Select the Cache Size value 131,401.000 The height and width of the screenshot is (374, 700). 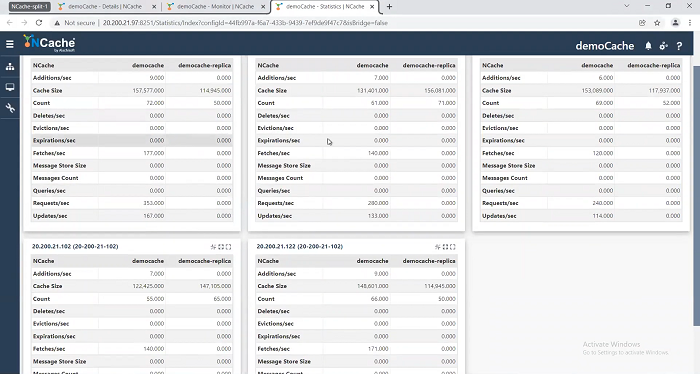pyautogui.click(x=372, y=91)
